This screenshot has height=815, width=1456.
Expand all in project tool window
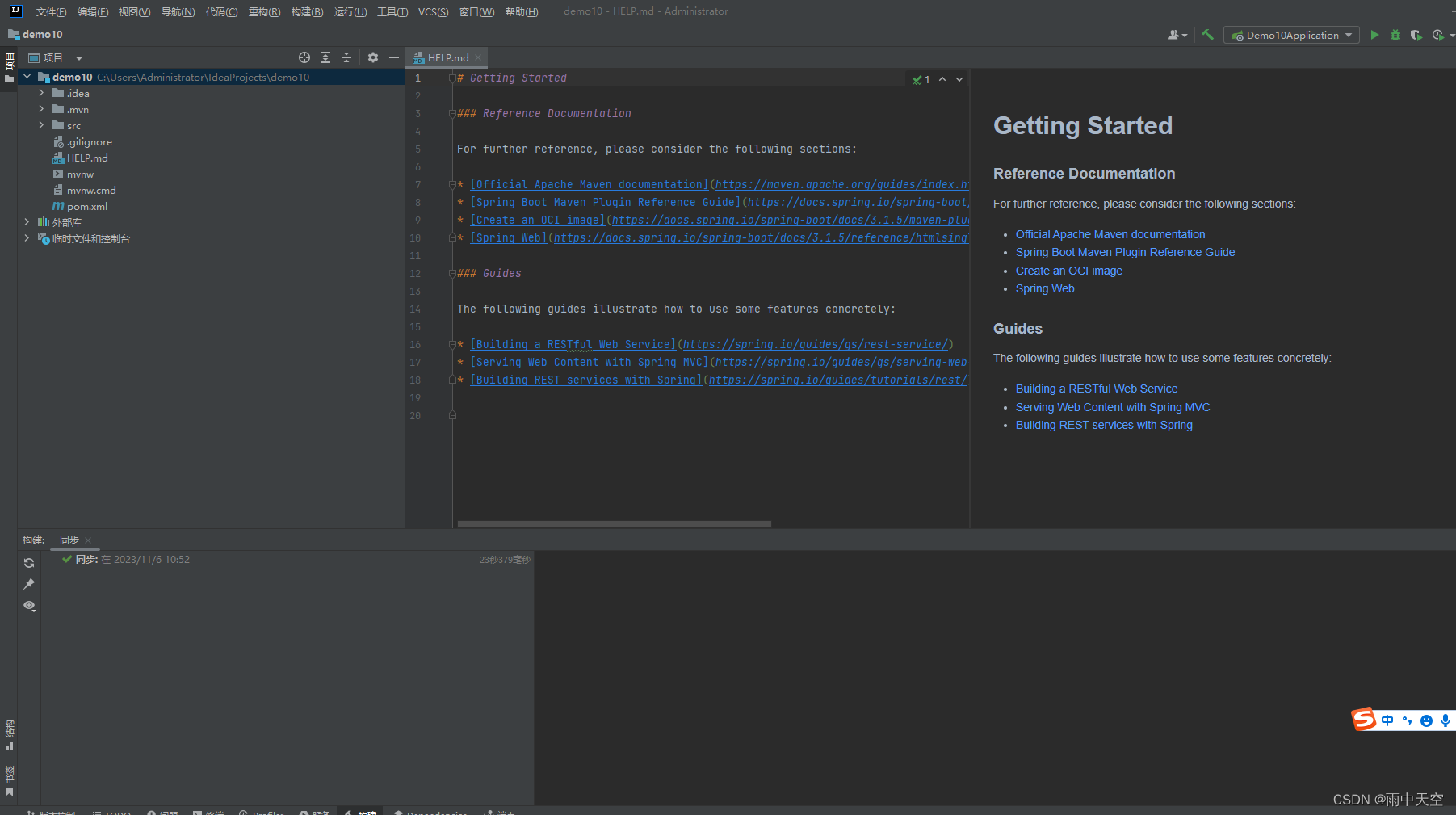(325, 57)
